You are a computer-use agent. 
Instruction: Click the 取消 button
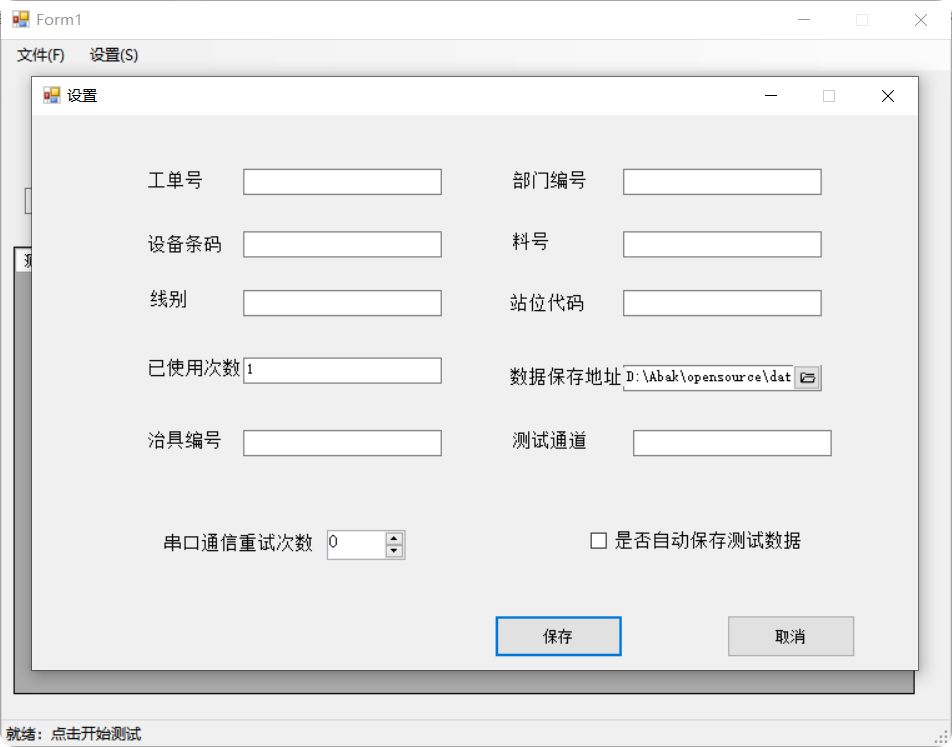pos(790,636)
